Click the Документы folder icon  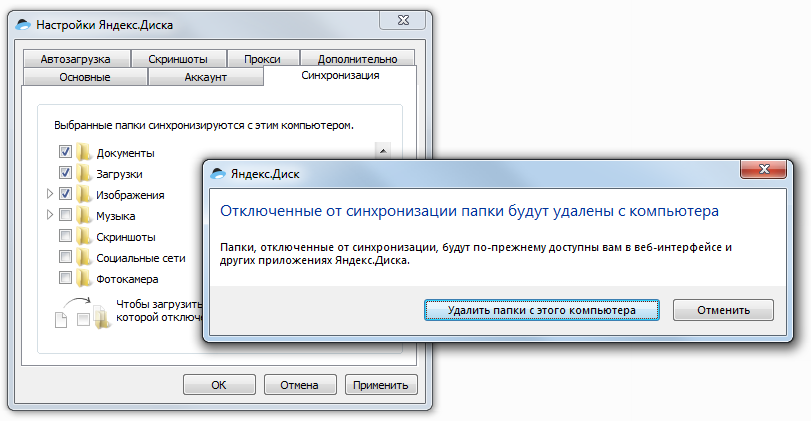[84, 152]
